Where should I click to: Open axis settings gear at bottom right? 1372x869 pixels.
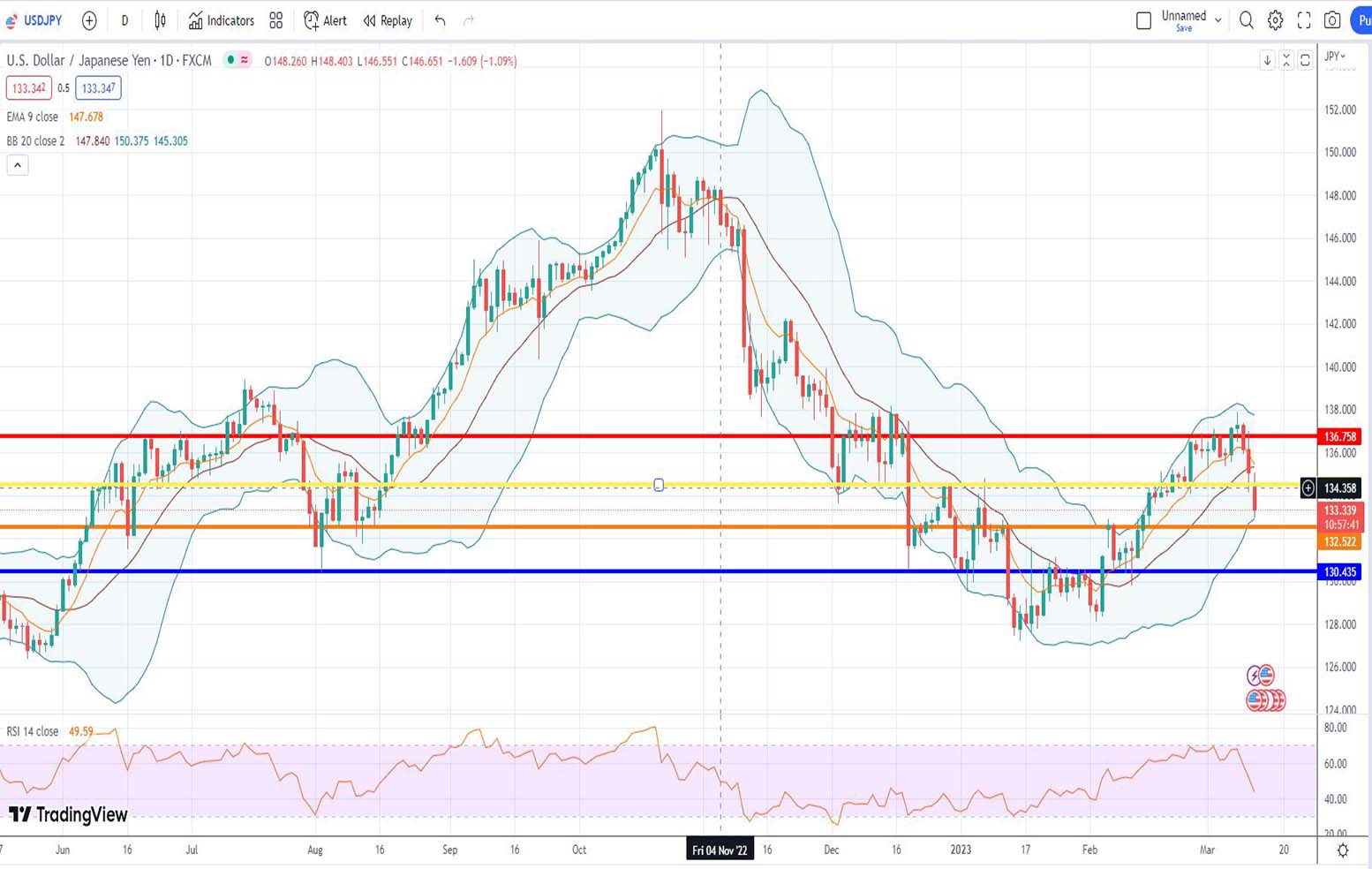1342,850
